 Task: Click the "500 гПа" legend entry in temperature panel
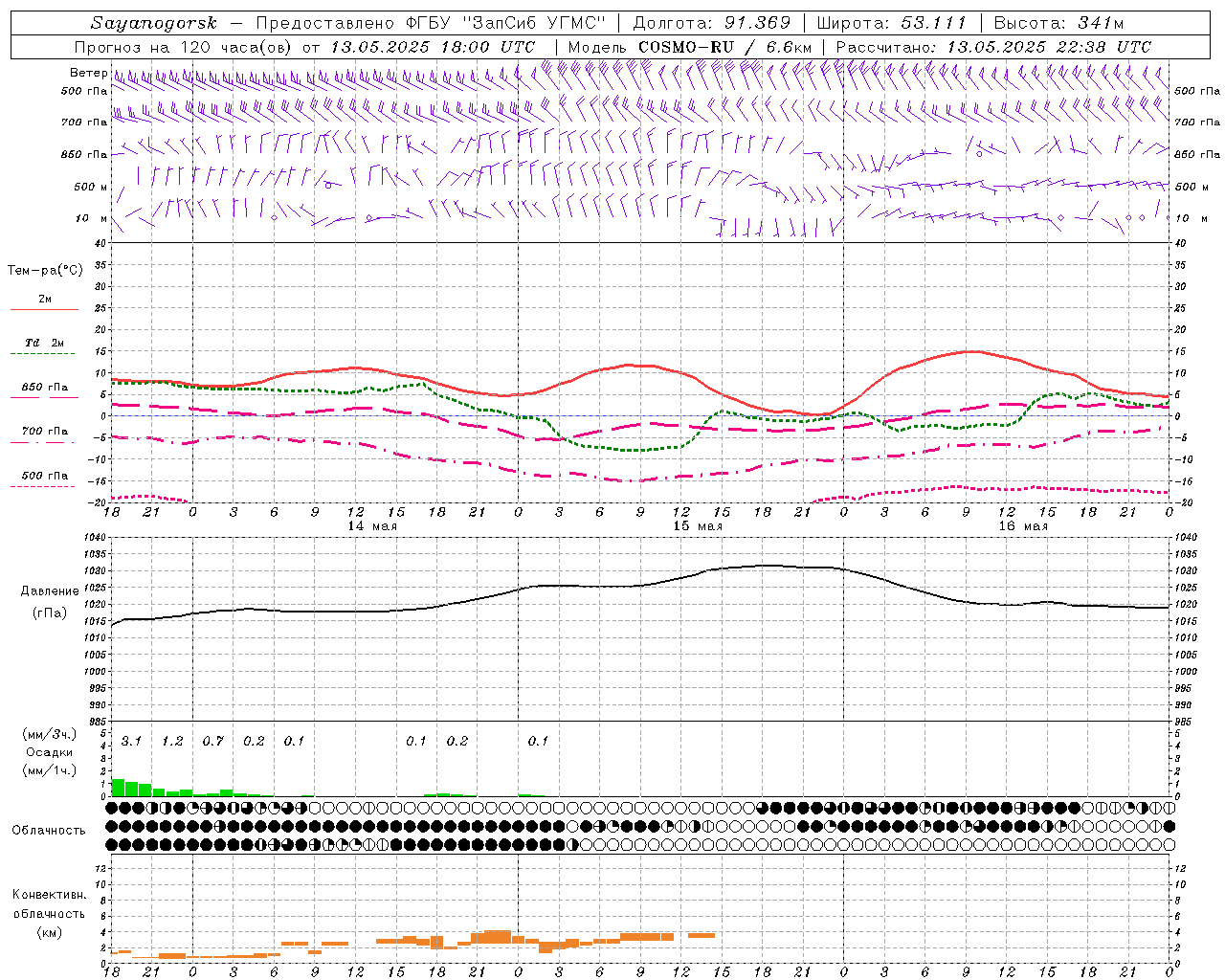click(x=44, y=476)
